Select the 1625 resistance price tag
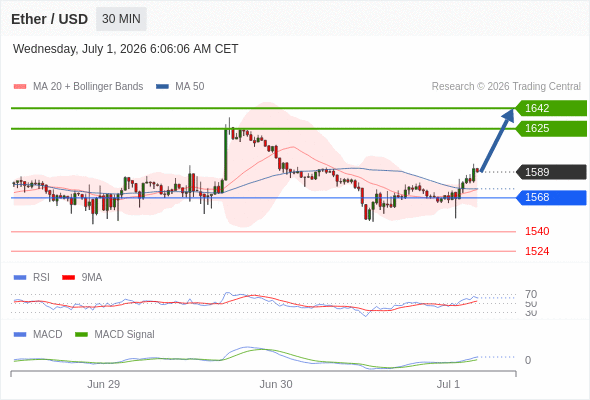This screenshot has width=590, height=400. [551, 128]
